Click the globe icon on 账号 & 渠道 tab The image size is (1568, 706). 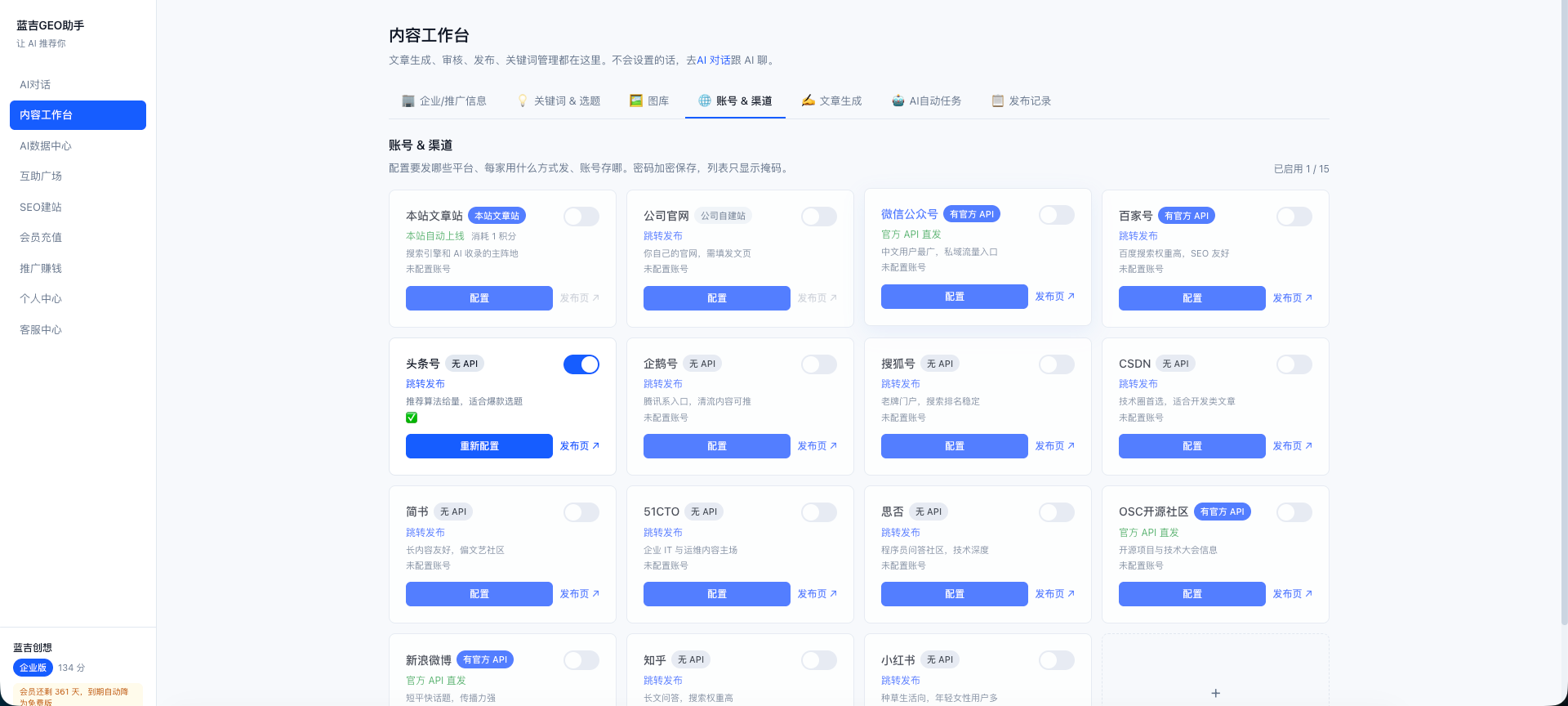(x=705, y=101)
